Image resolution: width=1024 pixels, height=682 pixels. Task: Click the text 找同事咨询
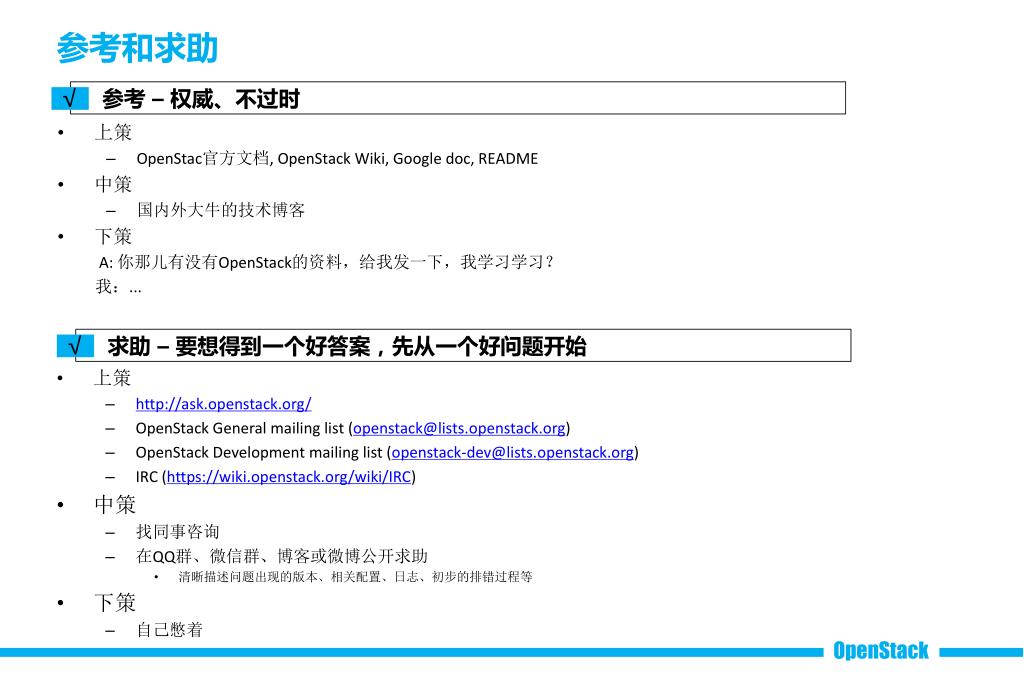178,532
